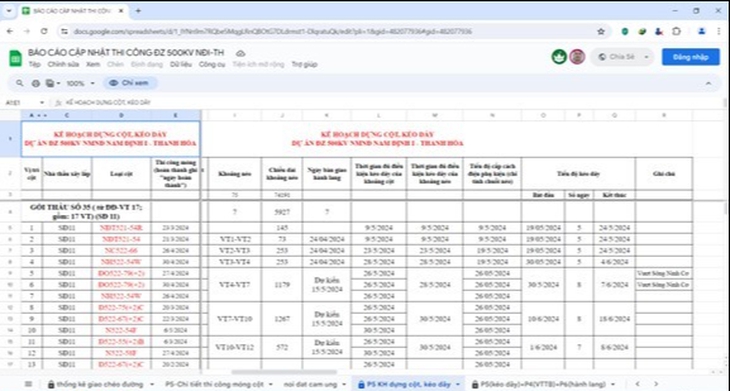The width and height of the screenshot is (730, 391).
Task: Open Chrome three-dot menu
Action: 719,31
